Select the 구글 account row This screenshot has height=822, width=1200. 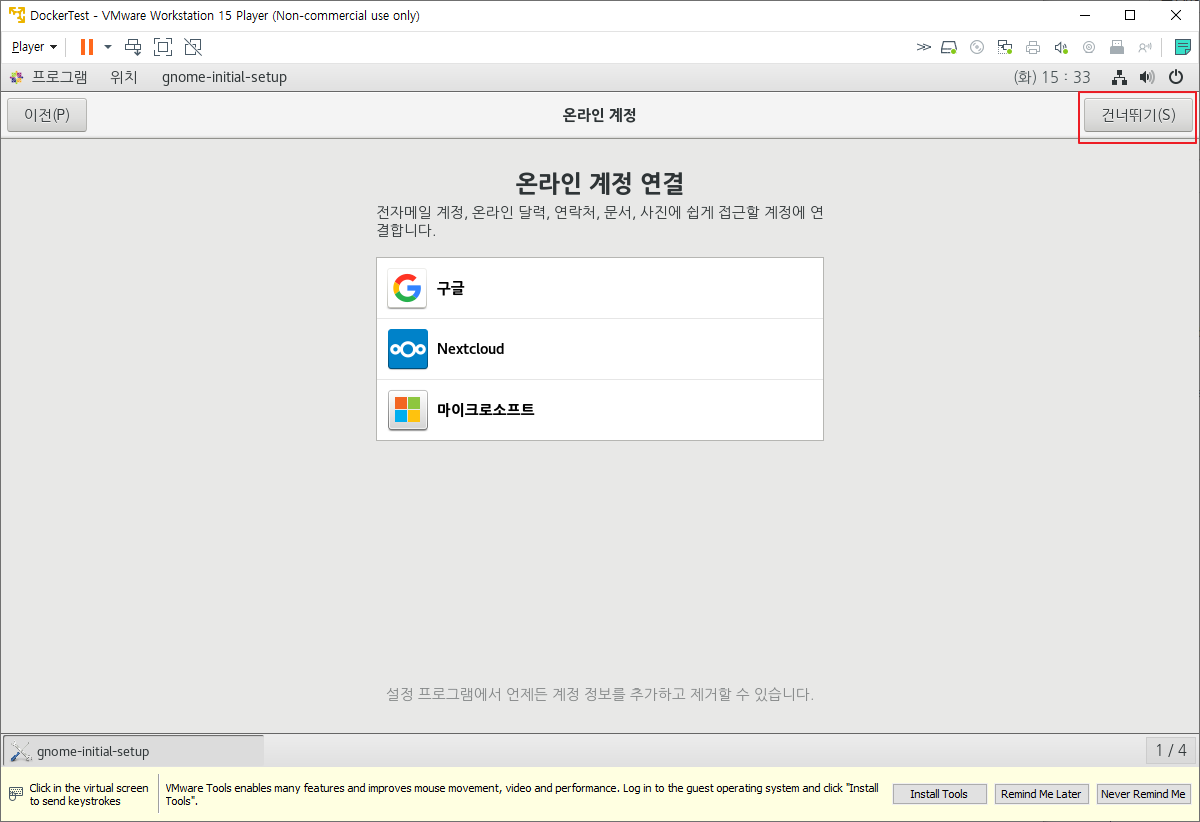click(600, 289)
